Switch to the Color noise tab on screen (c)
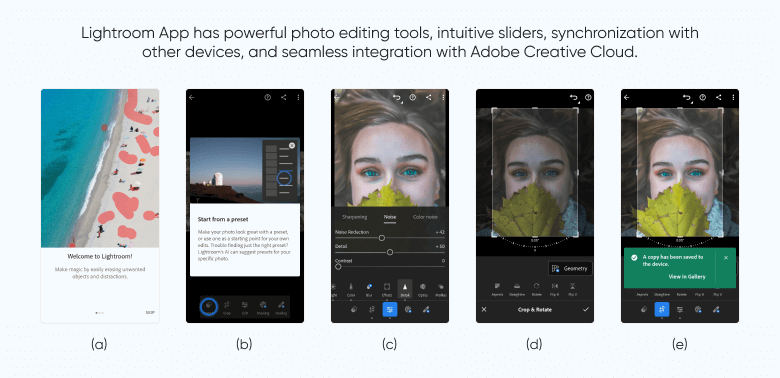This screenshot has height=378, width=780. (425, 217)
